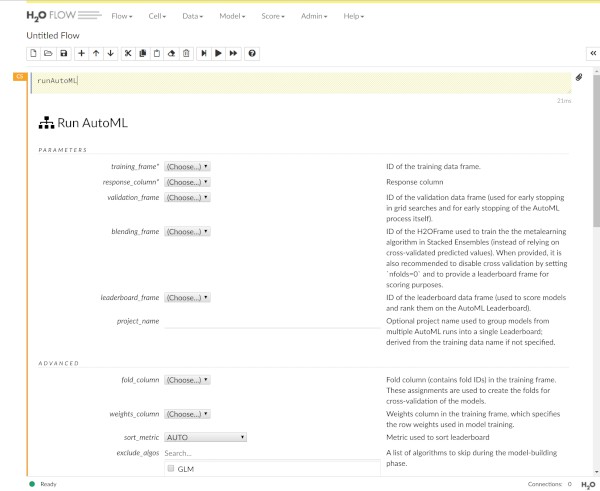Open the validation_frame dropdown
The width and height of the screenshot is (600, 491).
coord(188,197)
